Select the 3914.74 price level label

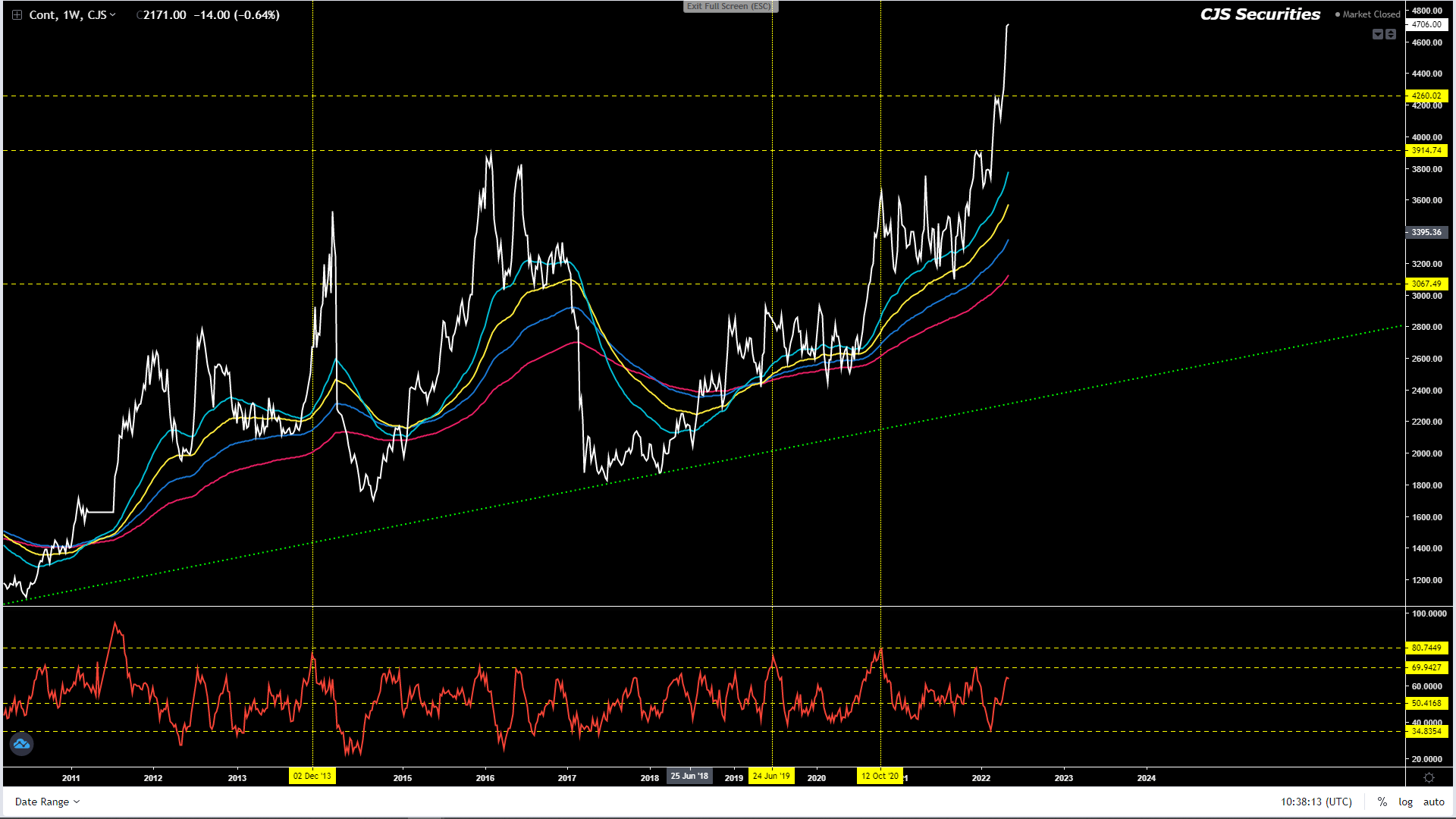1426,150
